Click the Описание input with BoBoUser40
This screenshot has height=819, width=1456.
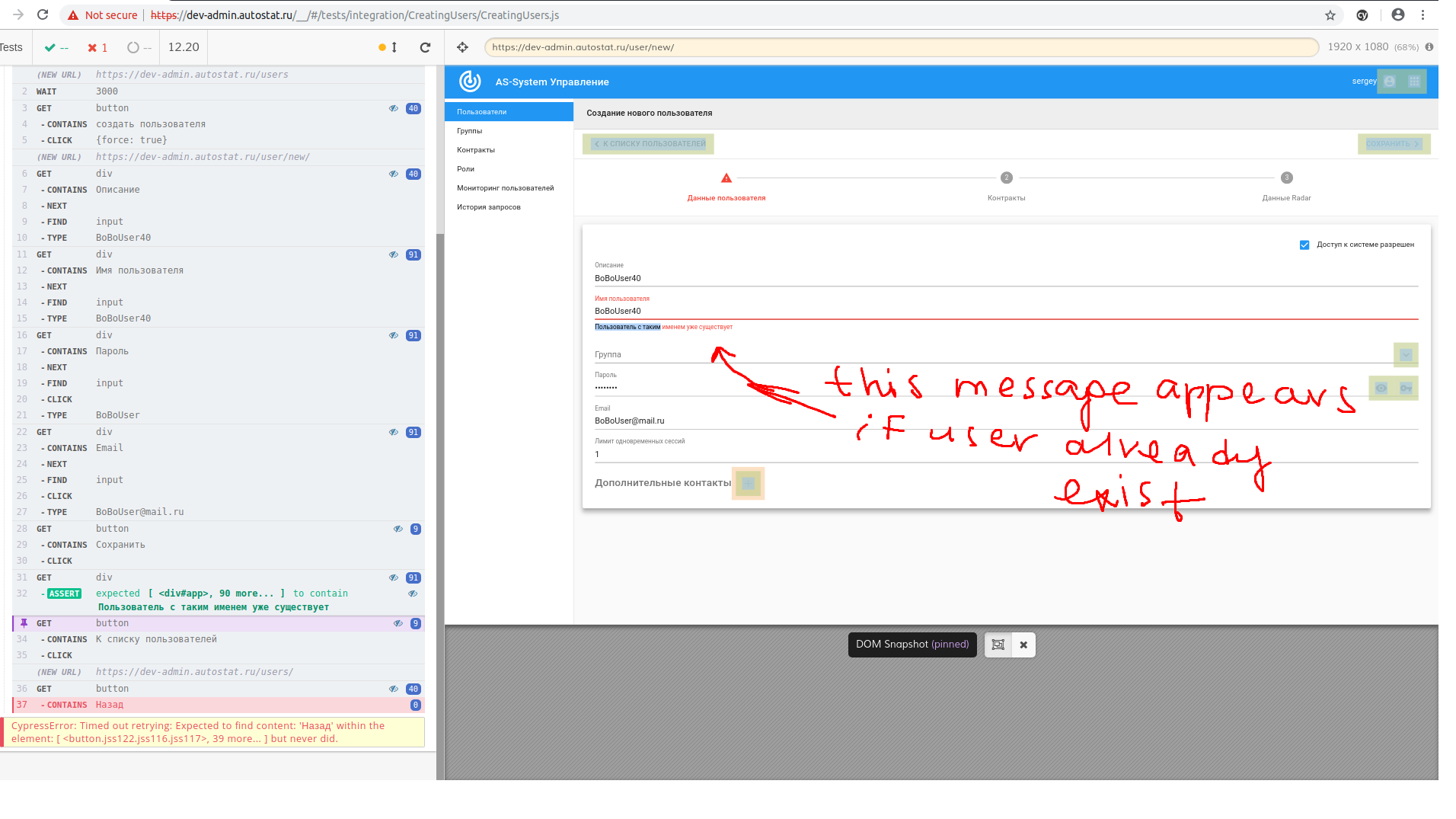1006,279
